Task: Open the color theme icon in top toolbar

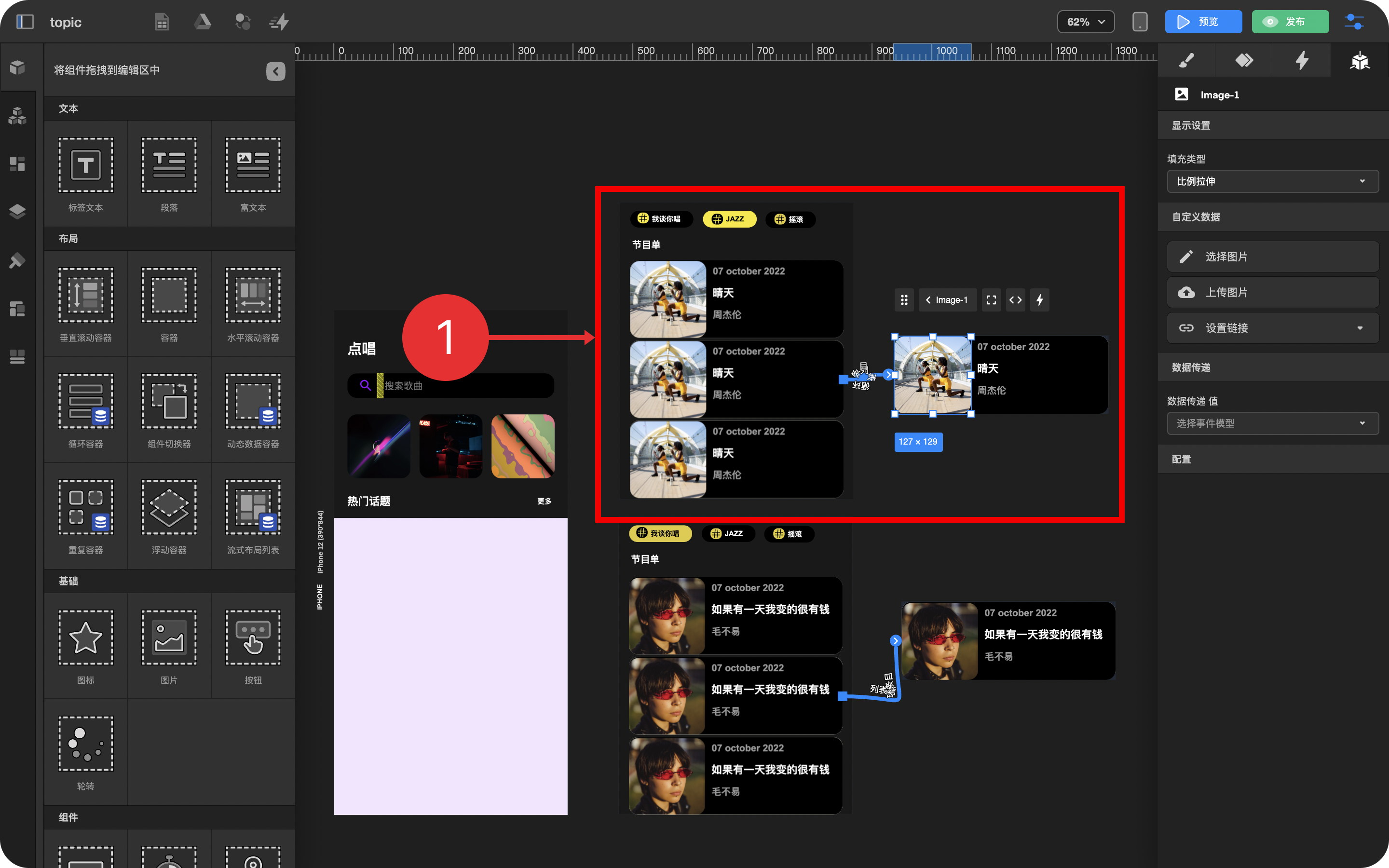Action: point(243,22)
